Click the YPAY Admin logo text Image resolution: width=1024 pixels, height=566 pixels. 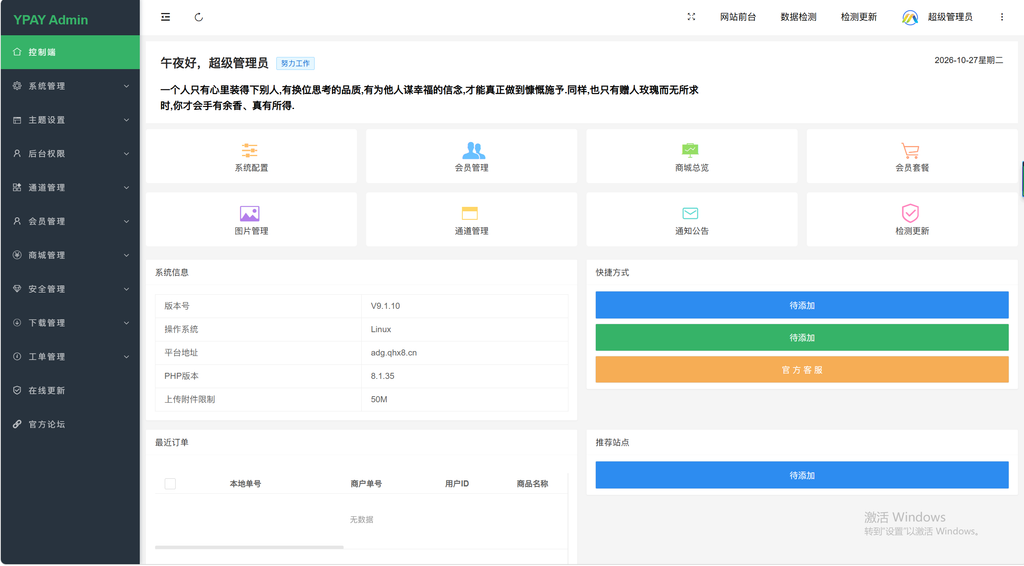[50, 20]
